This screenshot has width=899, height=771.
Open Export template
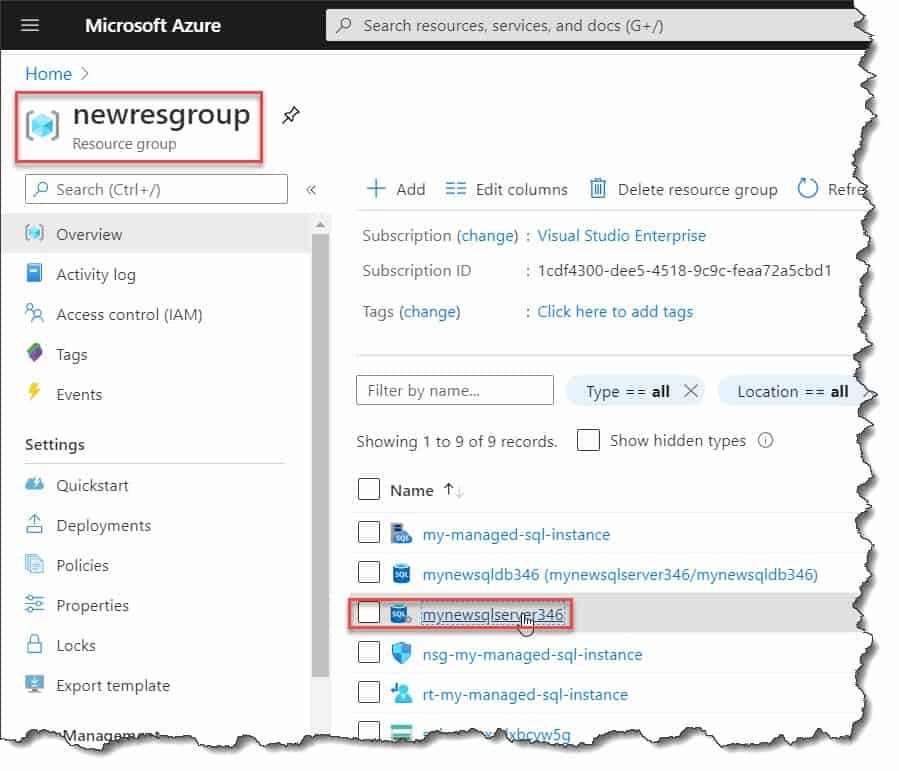coord(113,686)
